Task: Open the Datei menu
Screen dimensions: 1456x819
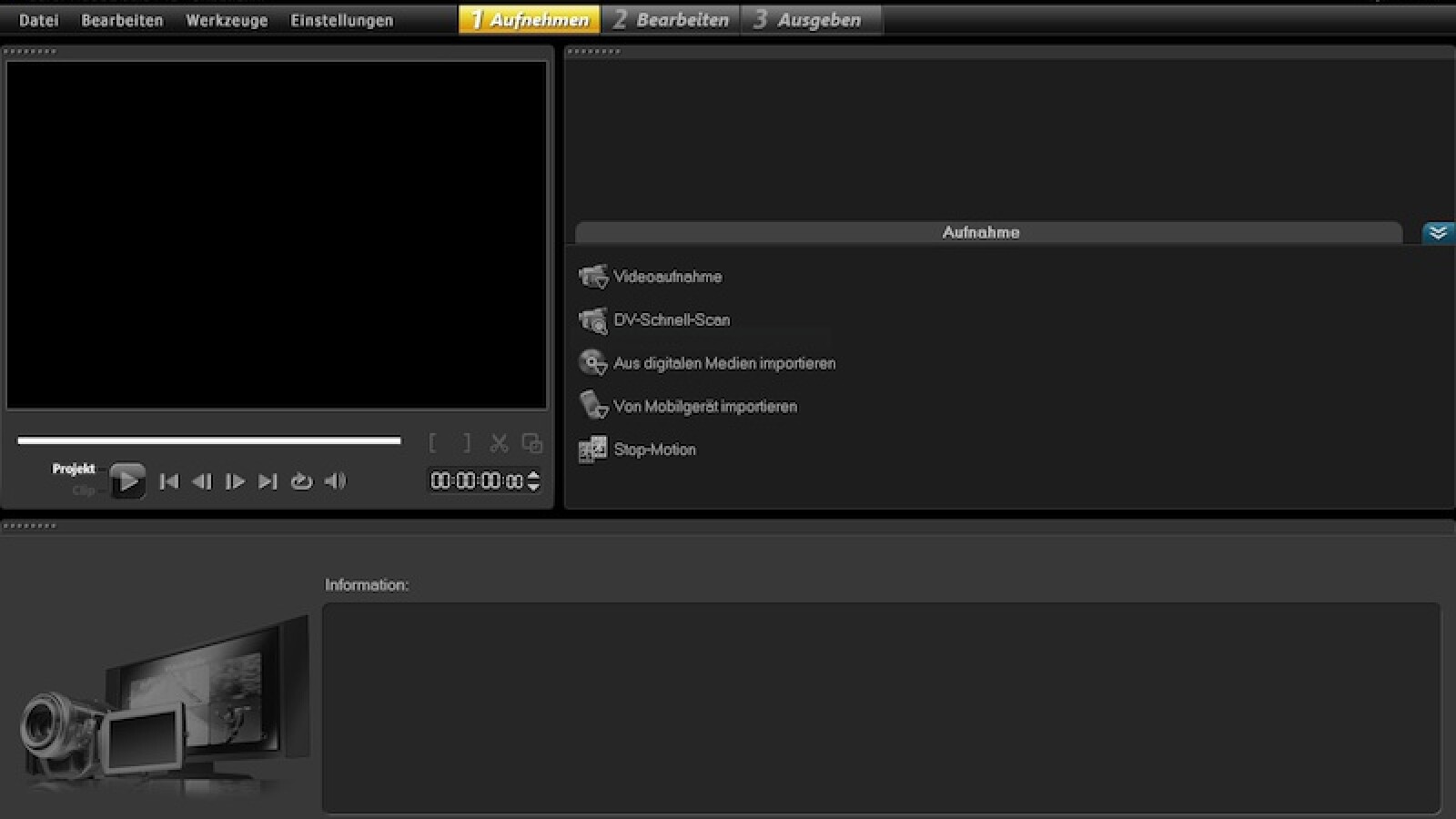Action: point(38,20)
